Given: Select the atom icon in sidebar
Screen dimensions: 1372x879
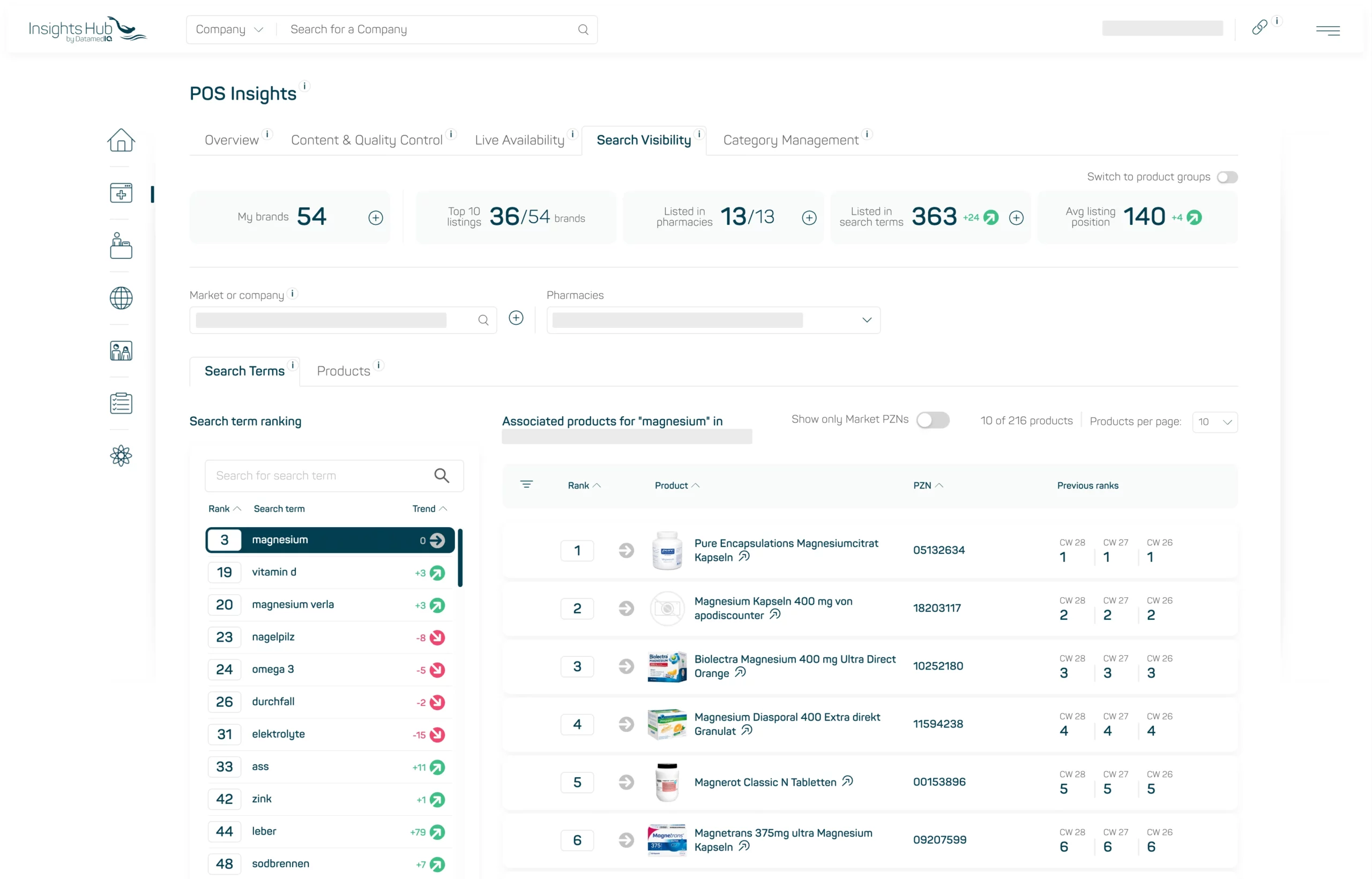Looking at the screenshot, I should tap(121, 455).
